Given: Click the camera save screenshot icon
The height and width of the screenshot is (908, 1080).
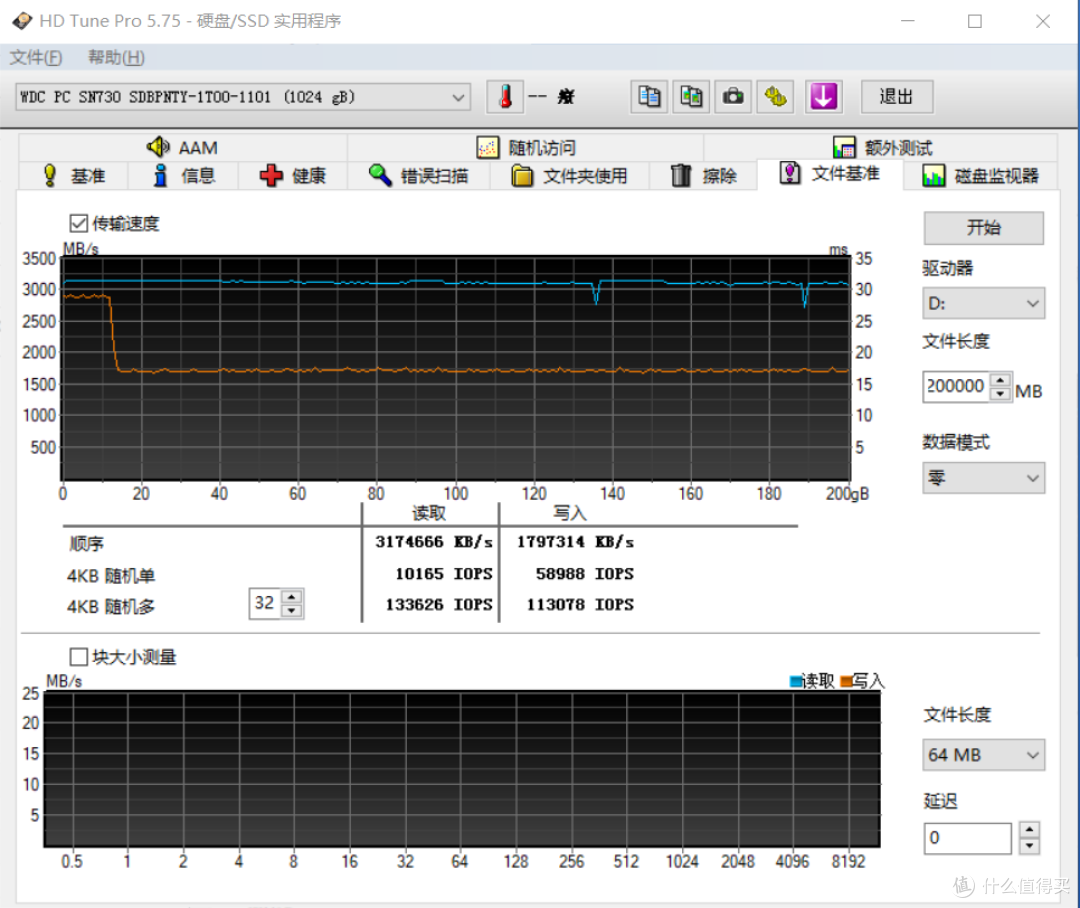Looking at the screenshot, I should (733, 97).
